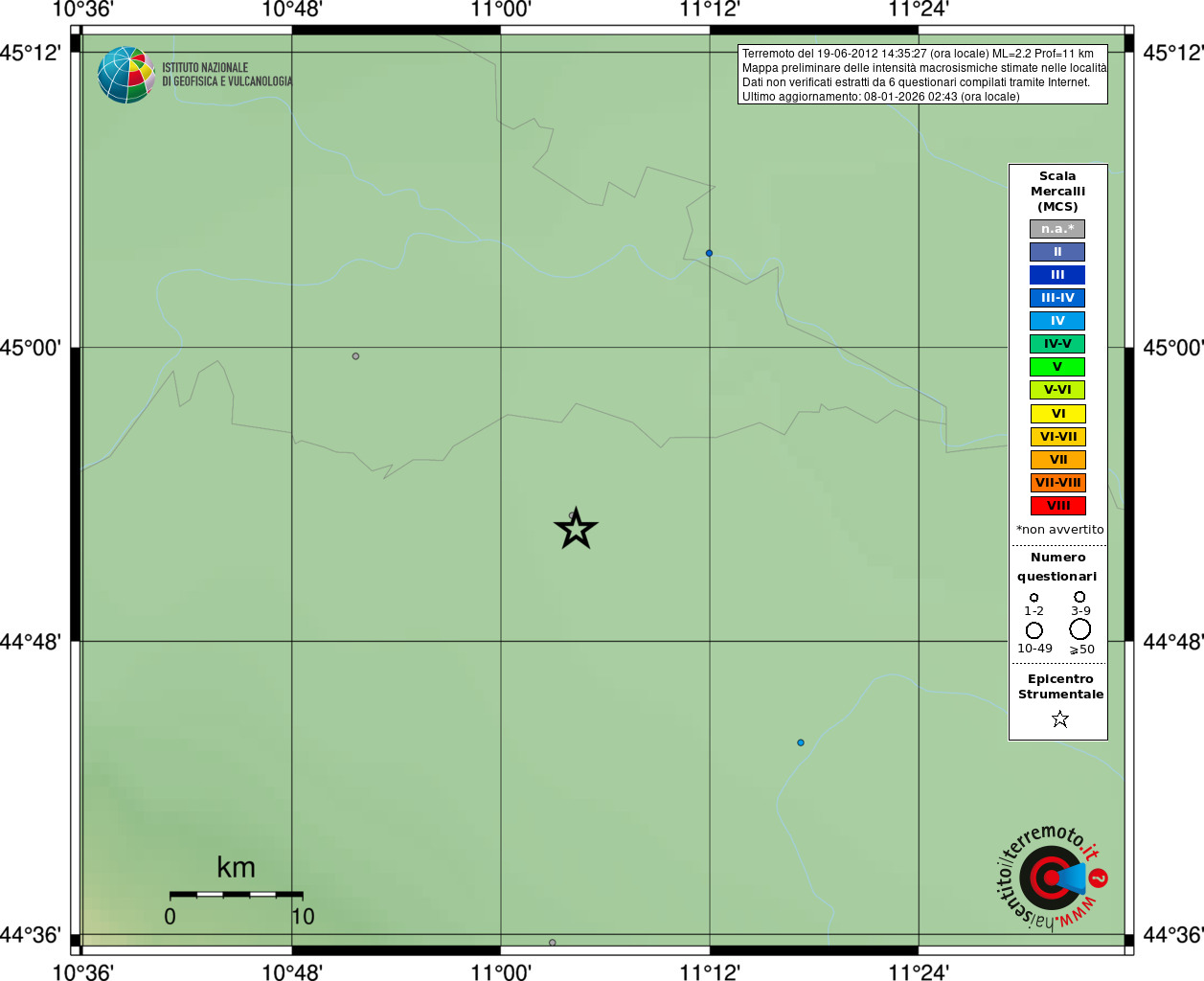Click the top axis label 10°48'
Screen dimensions: 1204x981
click(x=292, y=10)
